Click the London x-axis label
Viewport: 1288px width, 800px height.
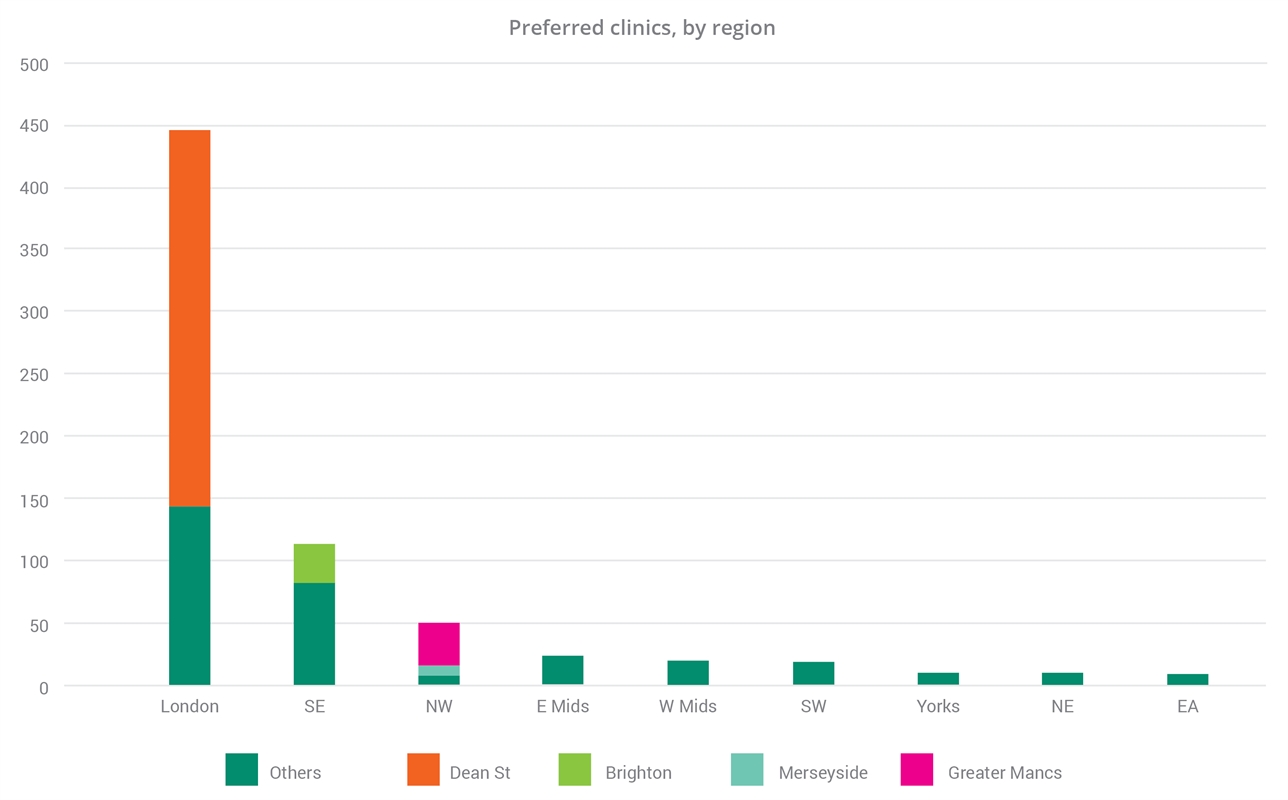190,707
